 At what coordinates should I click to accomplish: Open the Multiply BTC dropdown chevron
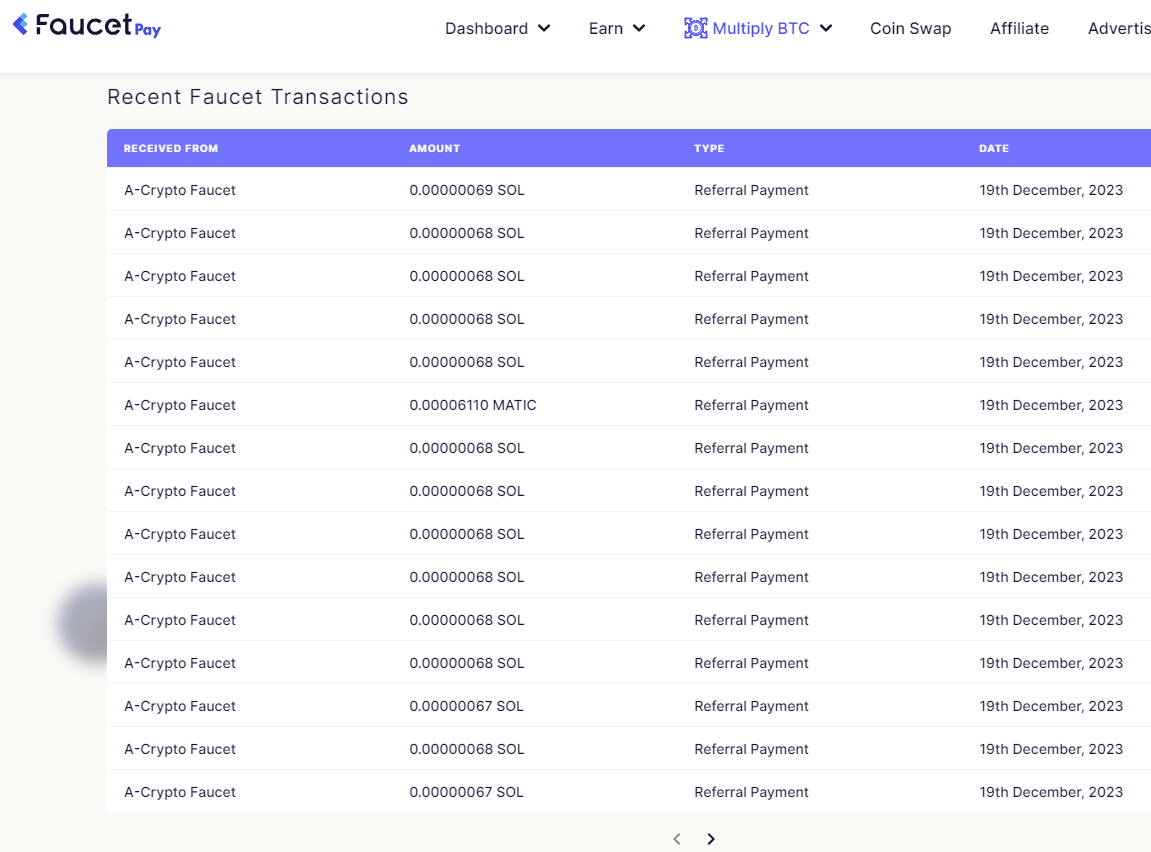point(826,28)
